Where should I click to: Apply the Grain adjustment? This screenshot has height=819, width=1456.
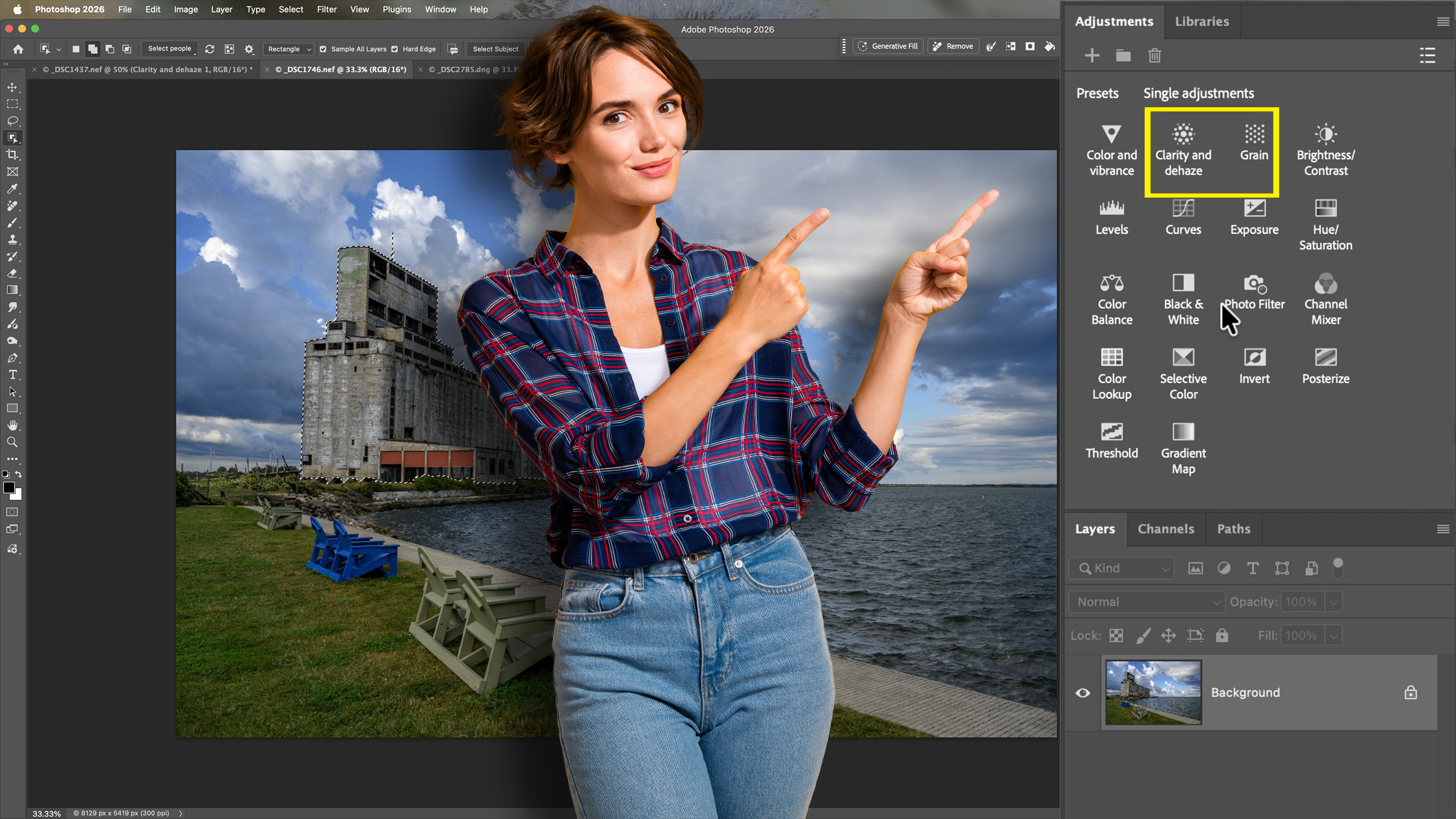(x=1253, y=143)
